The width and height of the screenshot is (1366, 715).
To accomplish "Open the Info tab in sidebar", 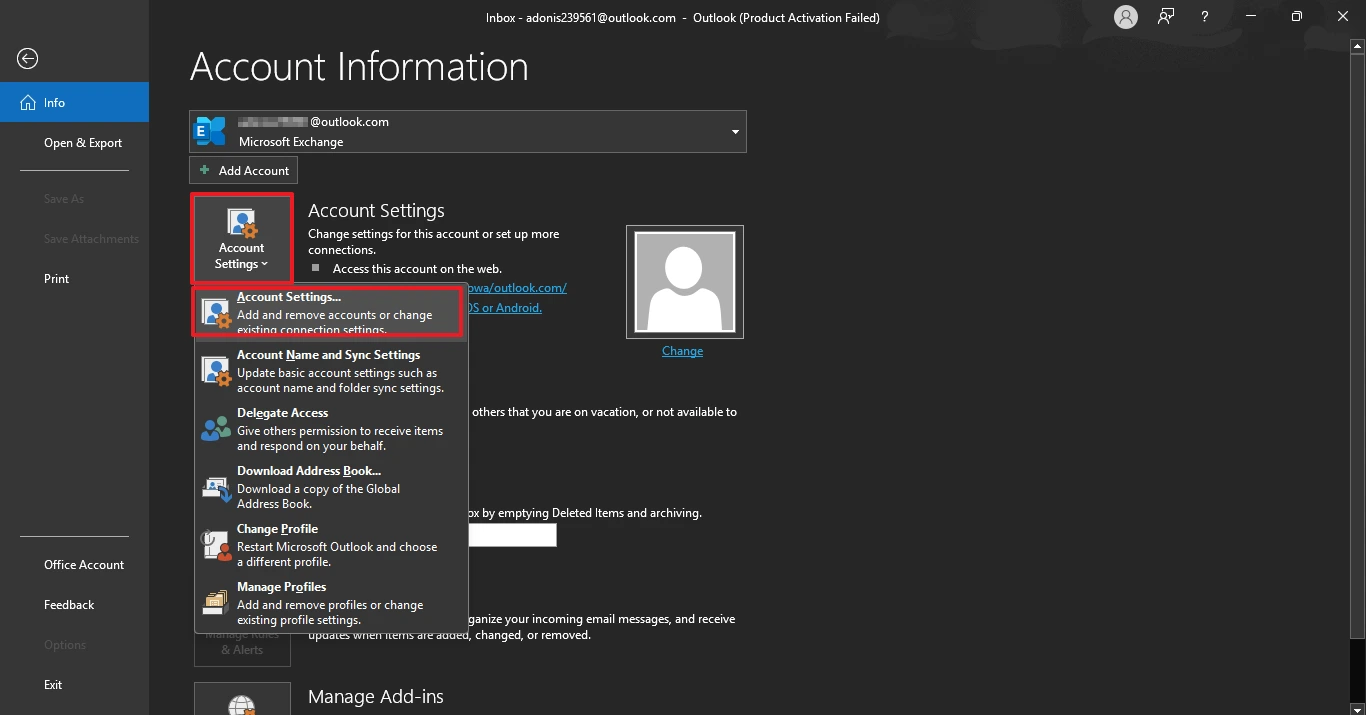I will click(74, 102).
